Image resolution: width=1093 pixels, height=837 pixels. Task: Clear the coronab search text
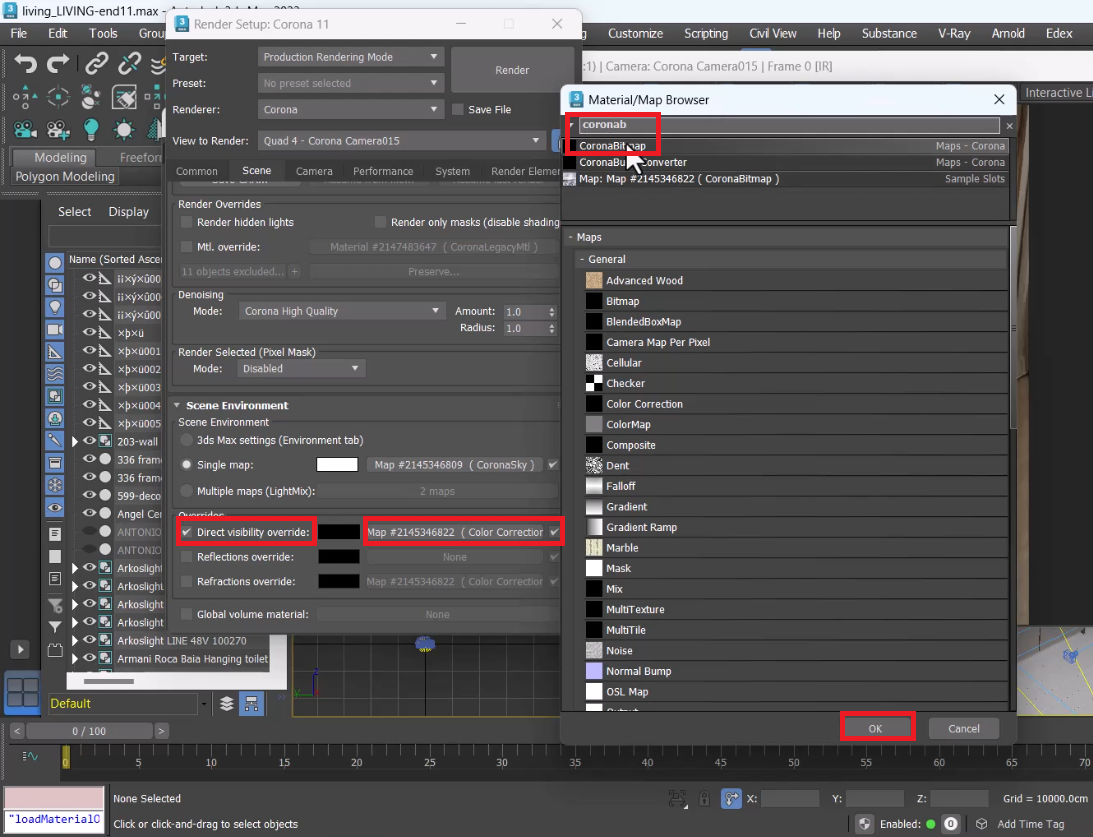click(x=1009, y=125)
